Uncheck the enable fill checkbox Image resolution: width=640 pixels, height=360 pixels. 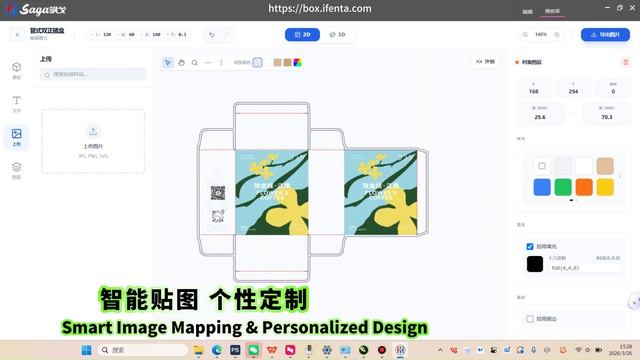[x=530, y=247]
